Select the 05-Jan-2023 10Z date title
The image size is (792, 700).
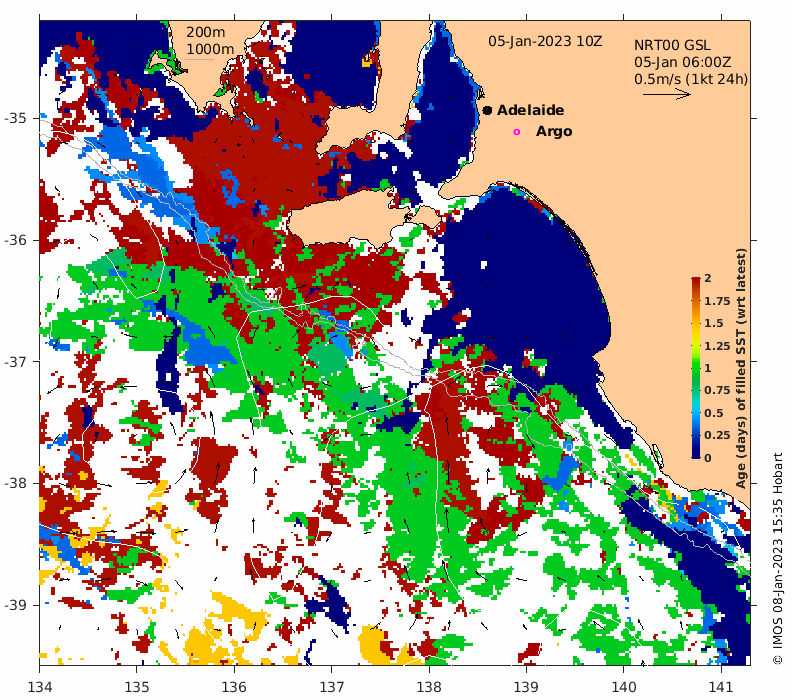[x=545, y=41]
